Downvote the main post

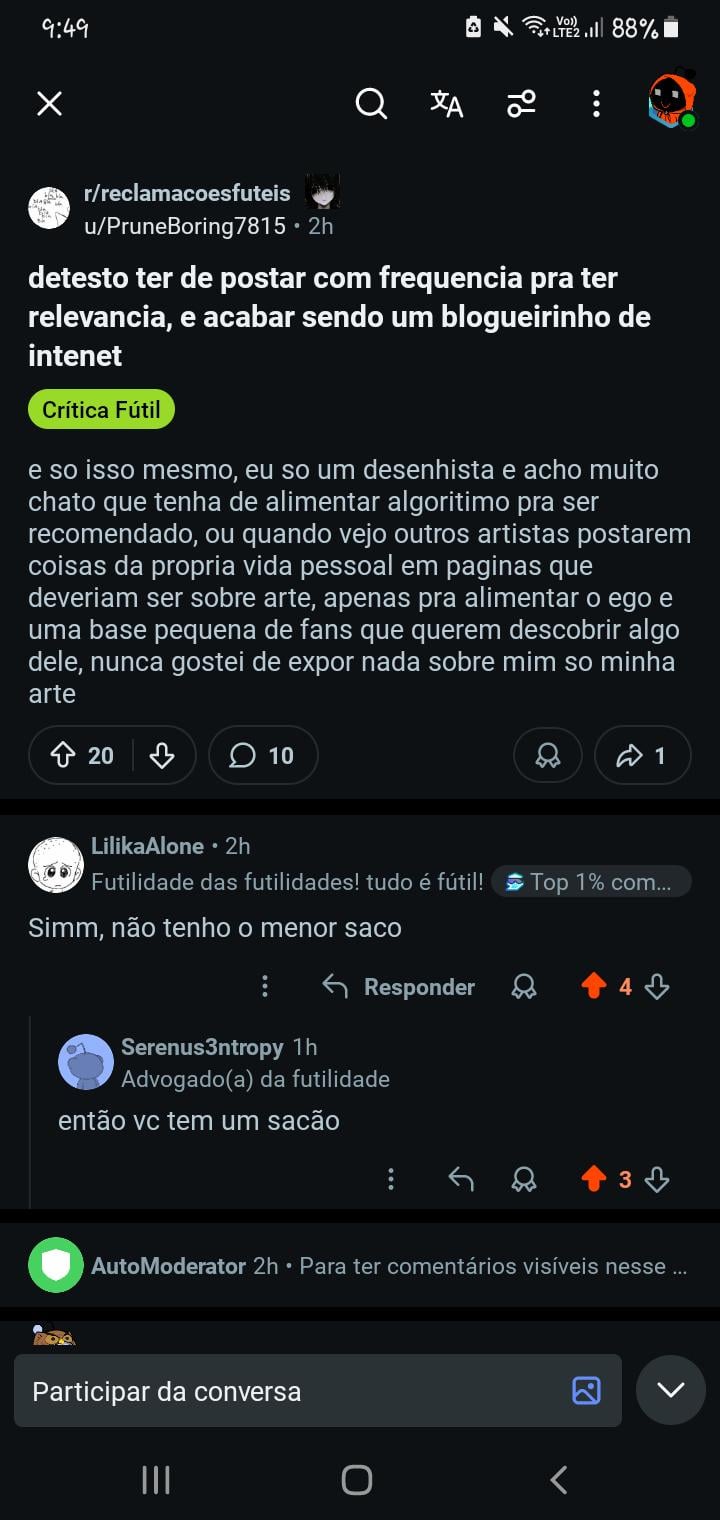point(162,755)
